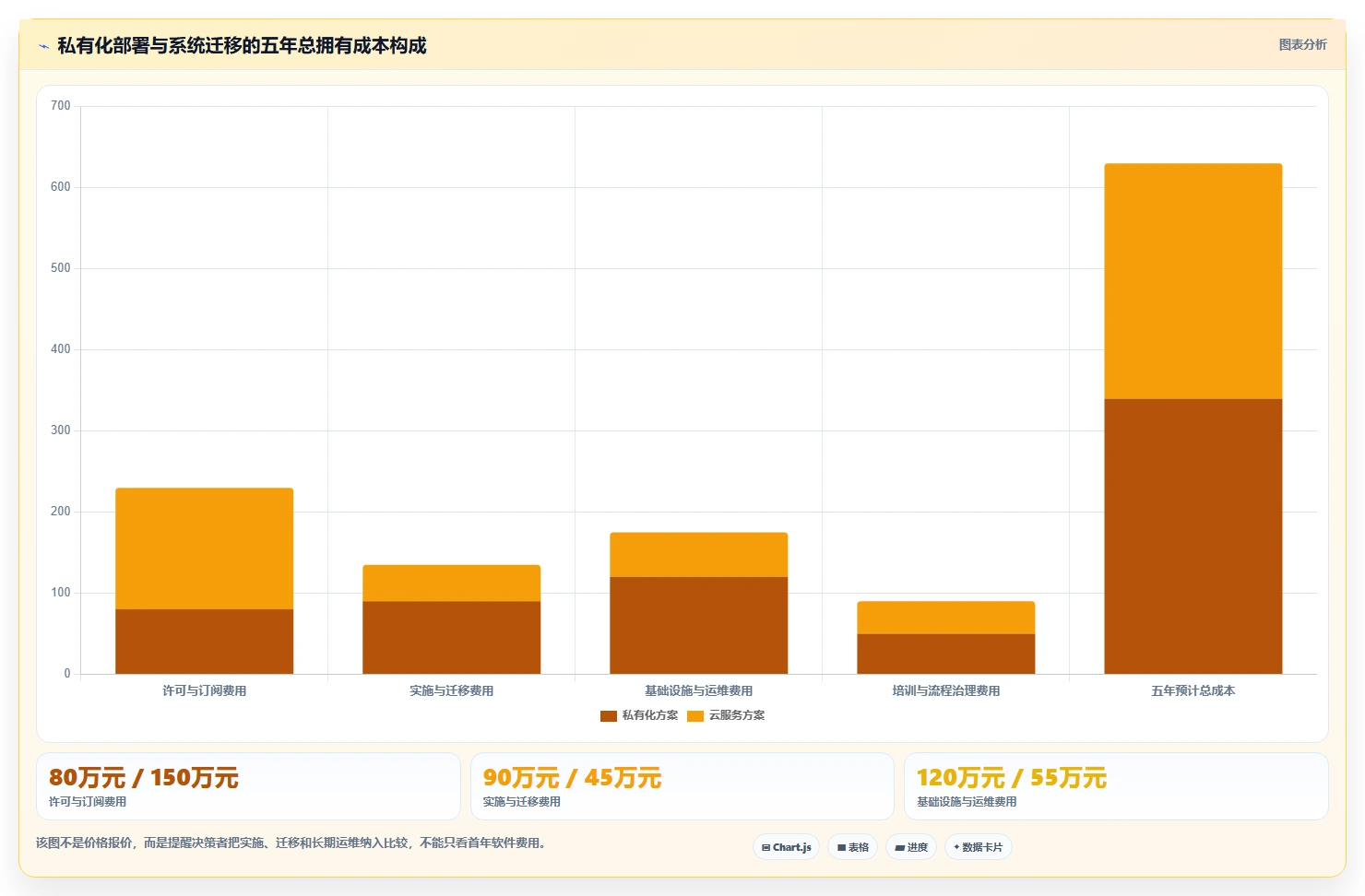Click the brown 私有化 segment of 许可与订阅费用 bar
Screen dimensions: 1365x896
tap(205, 642)
